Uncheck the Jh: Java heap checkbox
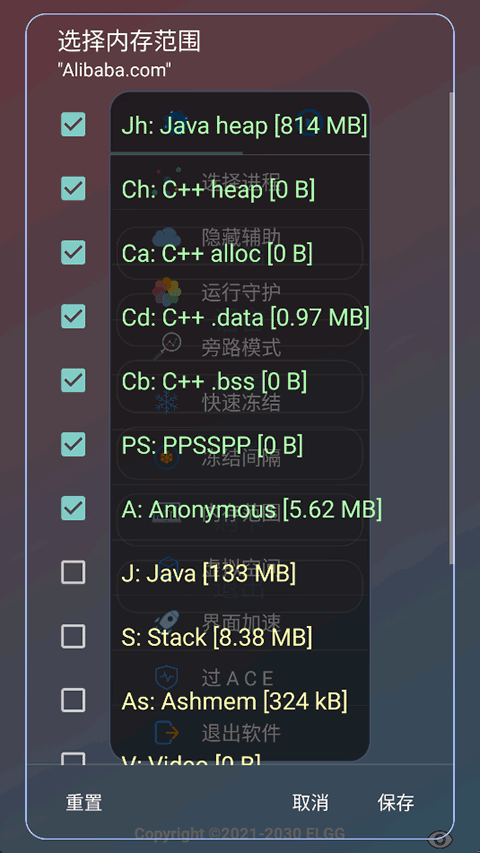 pos(73,125)
